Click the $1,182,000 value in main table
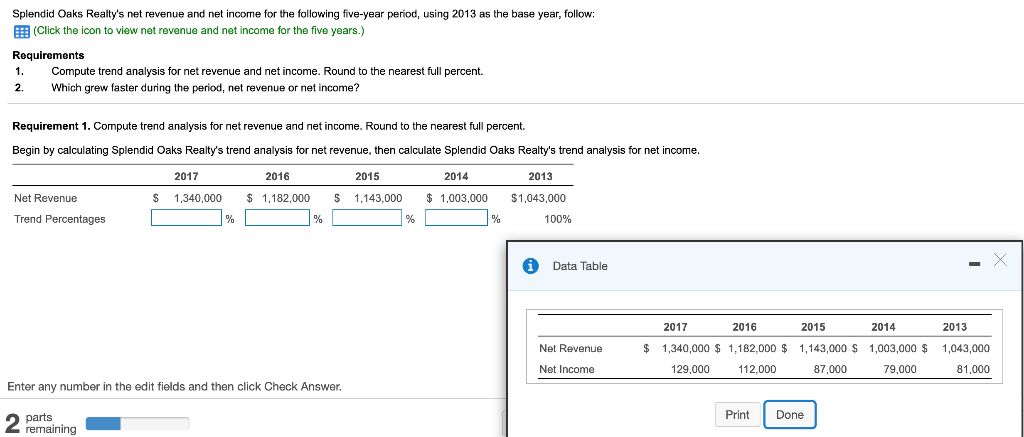Screen dimensions: 1024x437 279,198
